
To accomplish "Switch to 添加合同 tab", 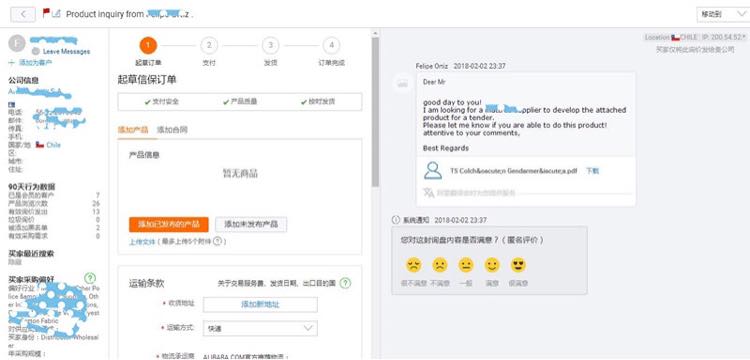I will coord(172,130).
